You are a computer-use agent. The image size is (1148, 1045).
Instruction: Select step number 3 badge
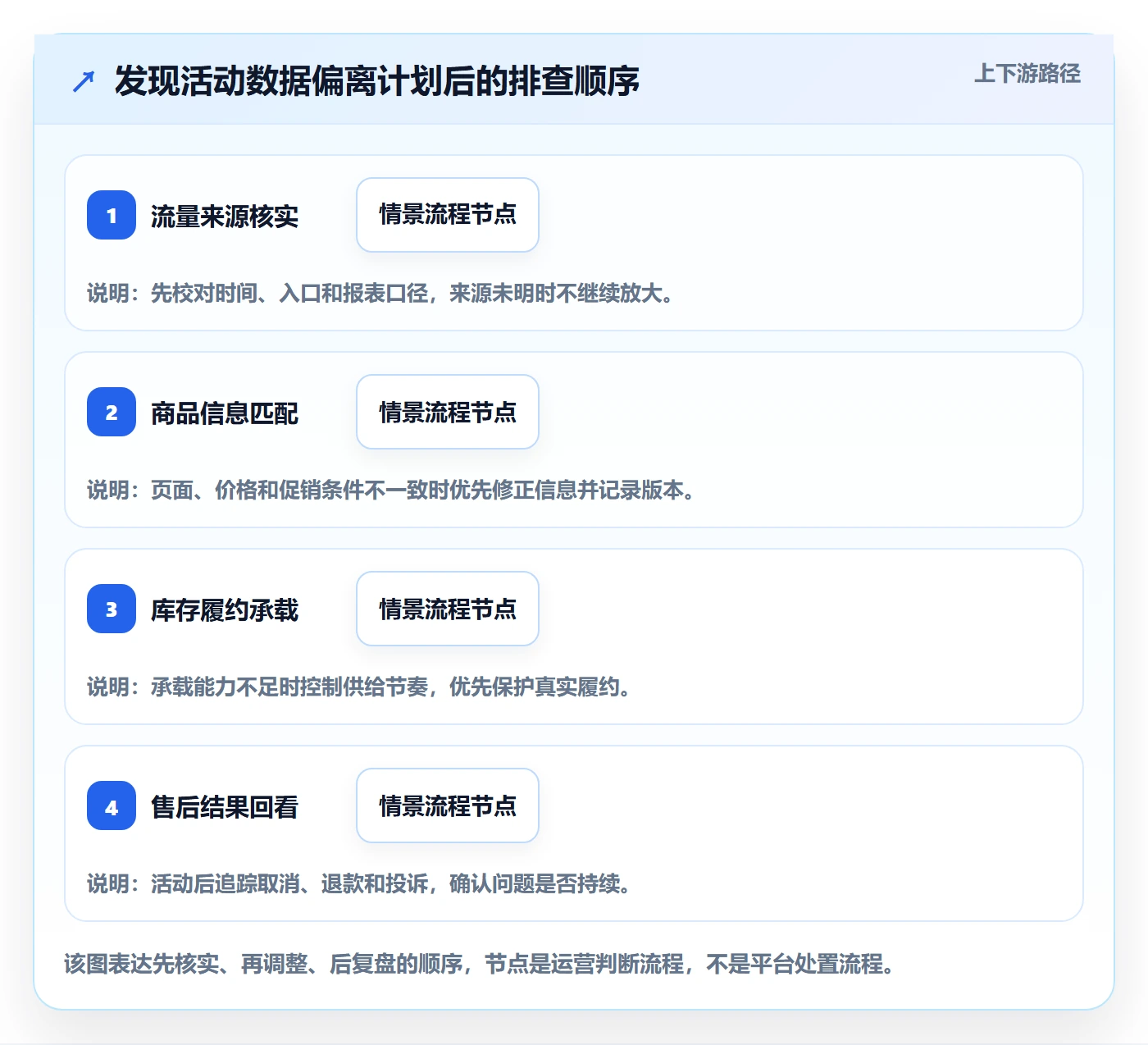(x=112, y=609)
